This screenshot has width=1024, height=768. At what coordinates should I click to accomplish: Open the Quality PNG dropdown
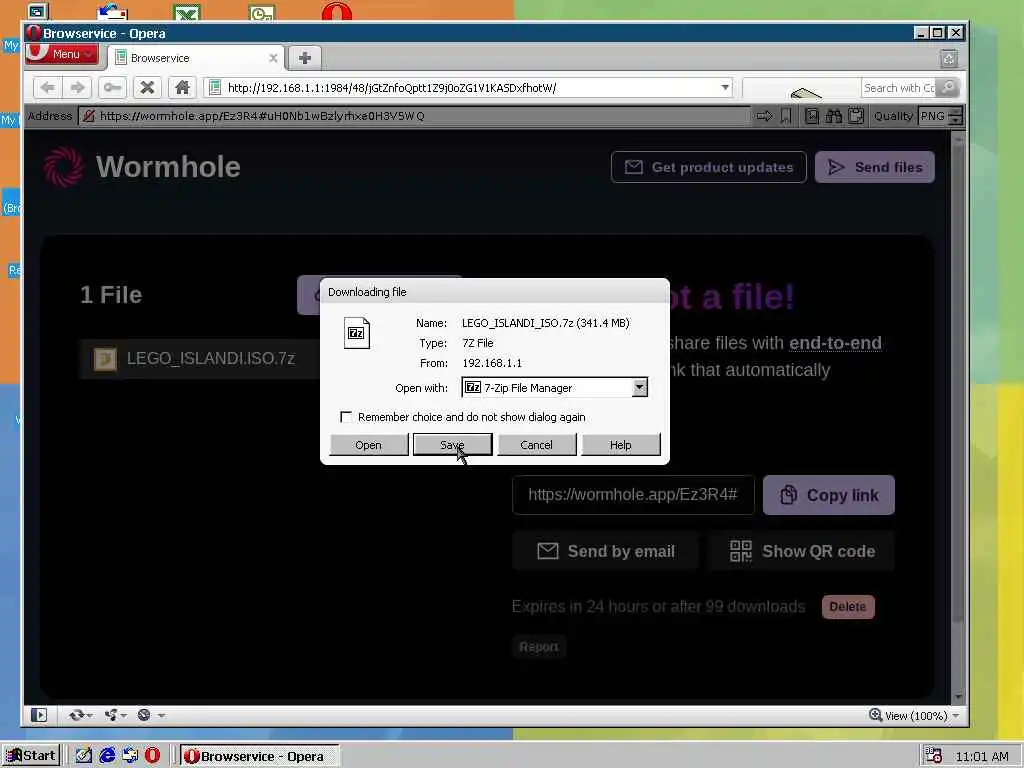pos(940,116)
